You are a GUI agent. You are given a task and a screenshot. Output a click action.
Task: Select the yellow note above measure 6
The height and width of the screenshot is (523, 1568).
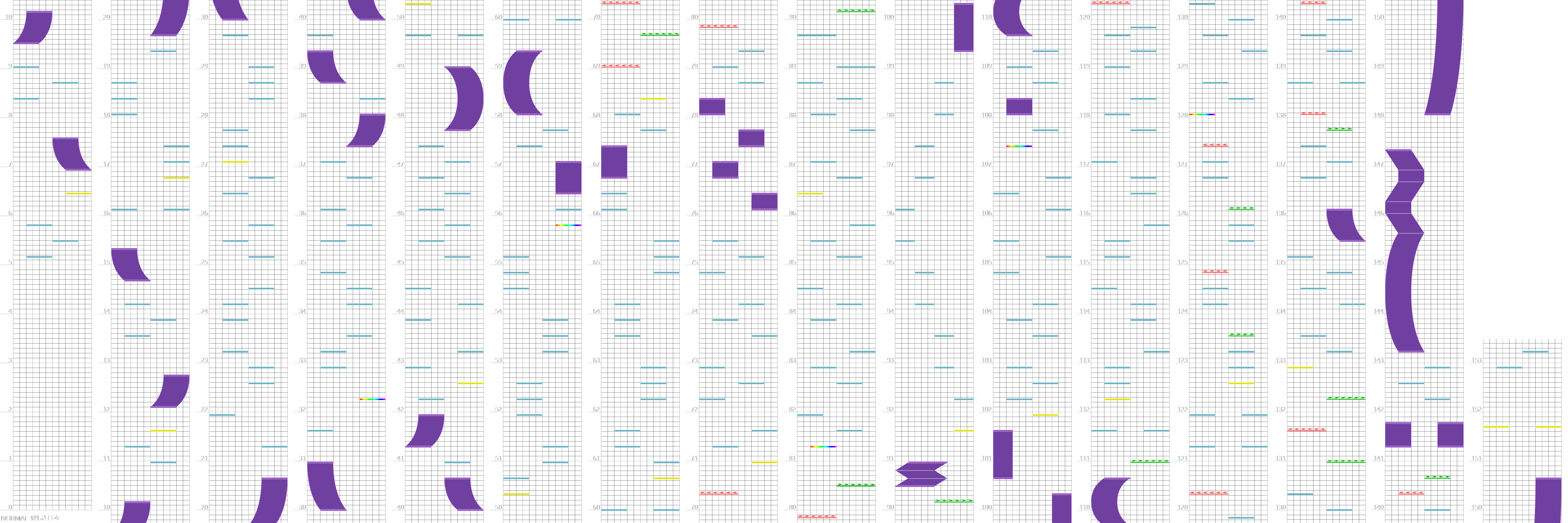79,194
